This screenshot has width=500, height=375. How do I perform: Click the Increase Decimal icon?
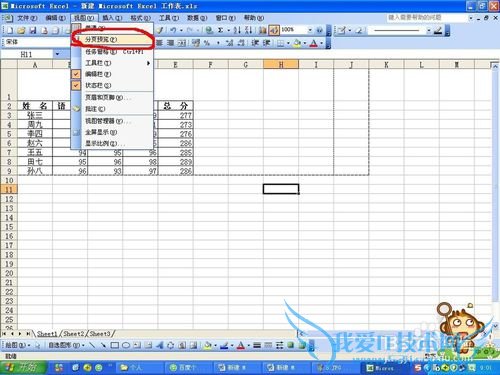pyautogui.click(x=229, y=43)
